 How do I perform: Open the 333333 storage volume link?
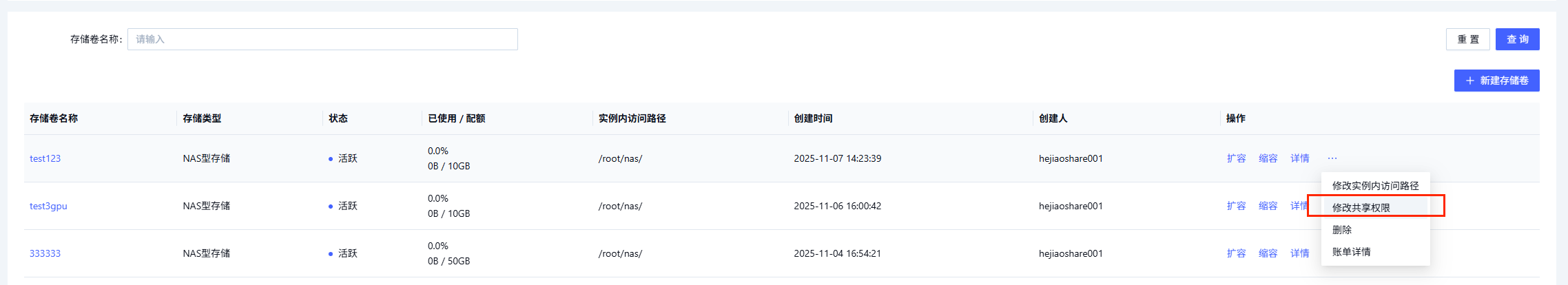[45, 253]
